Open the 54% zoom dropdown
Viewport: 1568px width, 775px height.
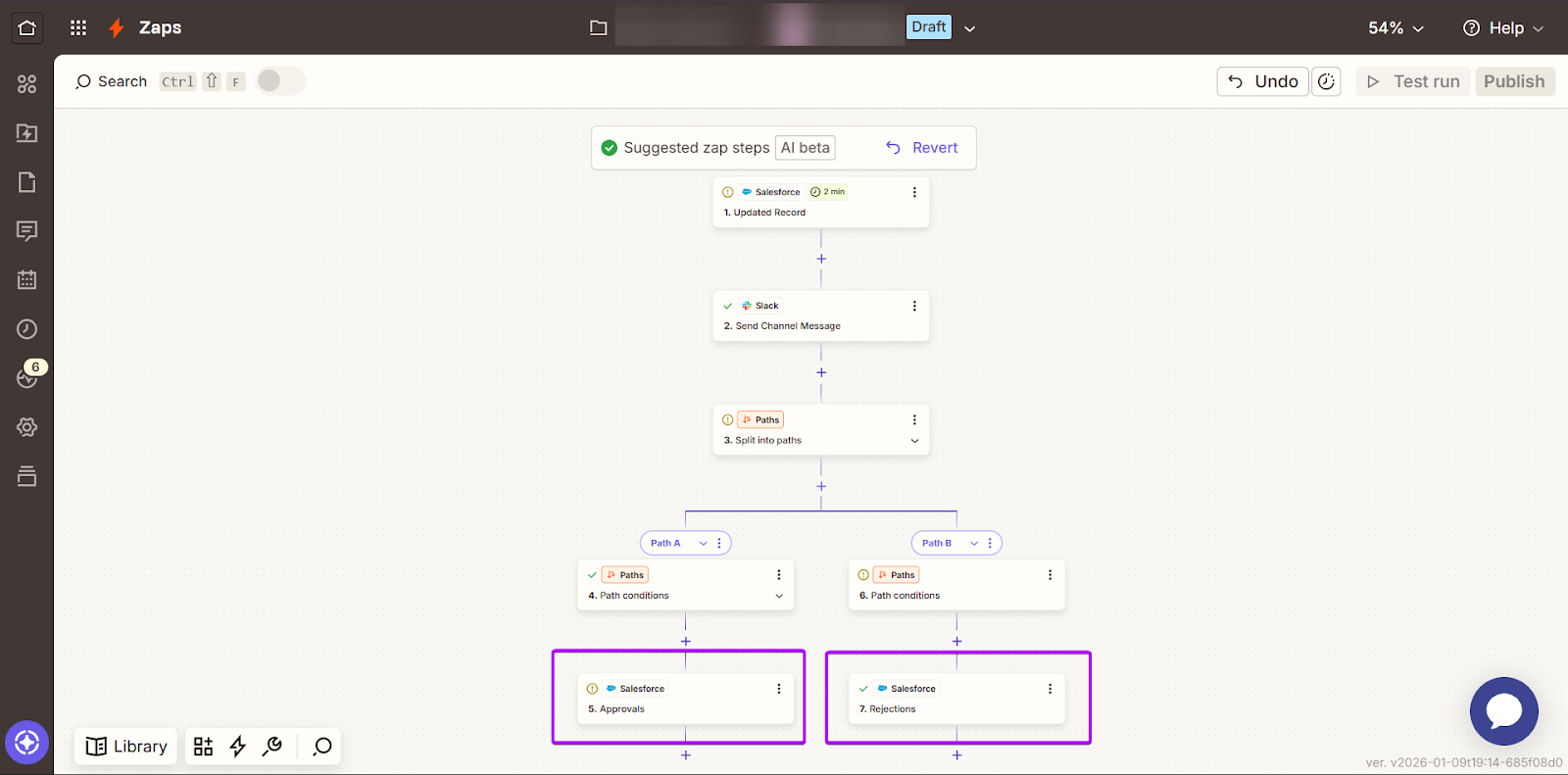(1396, 27)
